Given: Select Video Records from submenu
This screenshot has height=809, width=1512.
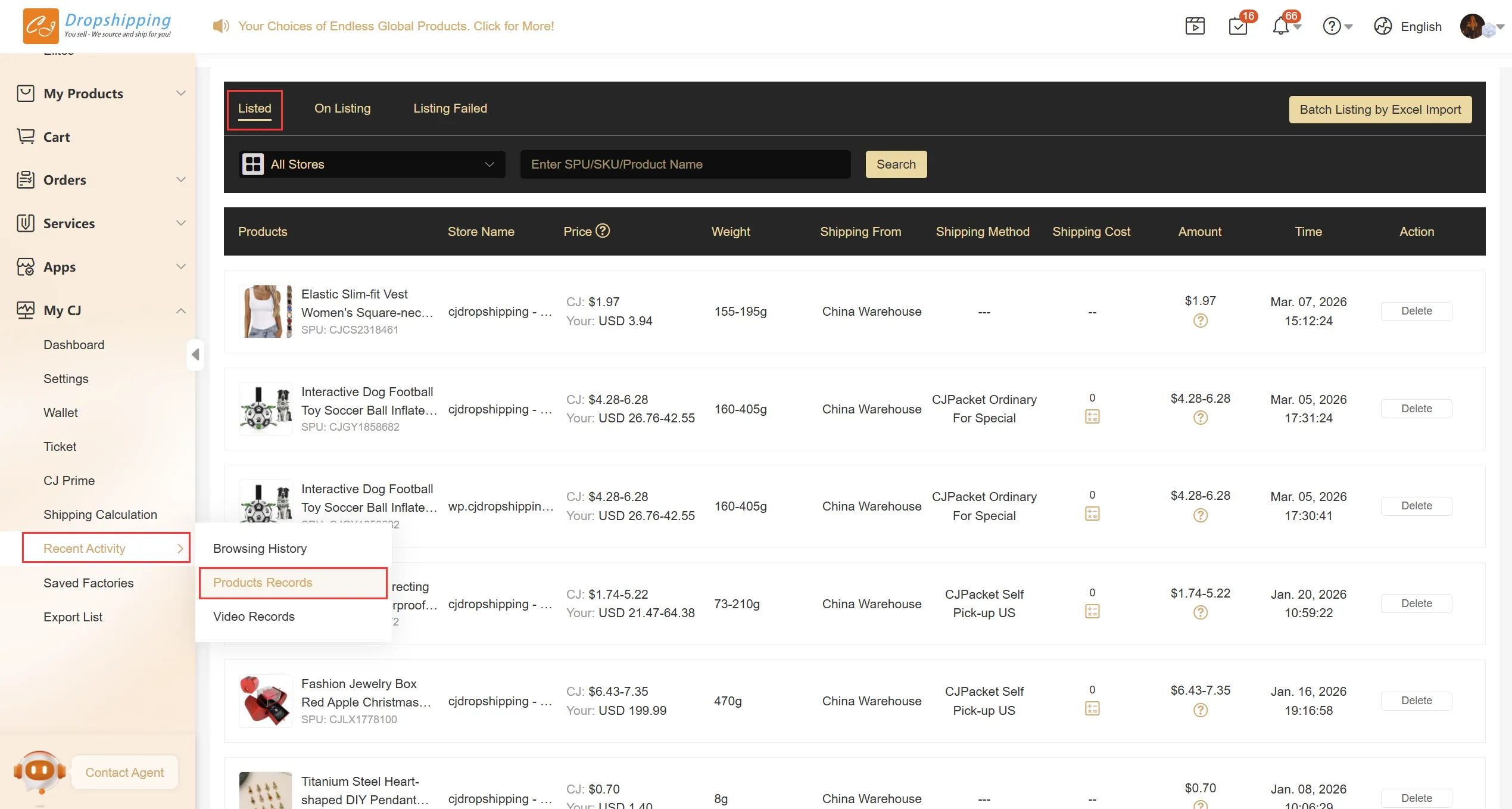Looking at the screenshot, I should (x=254, y=616).
